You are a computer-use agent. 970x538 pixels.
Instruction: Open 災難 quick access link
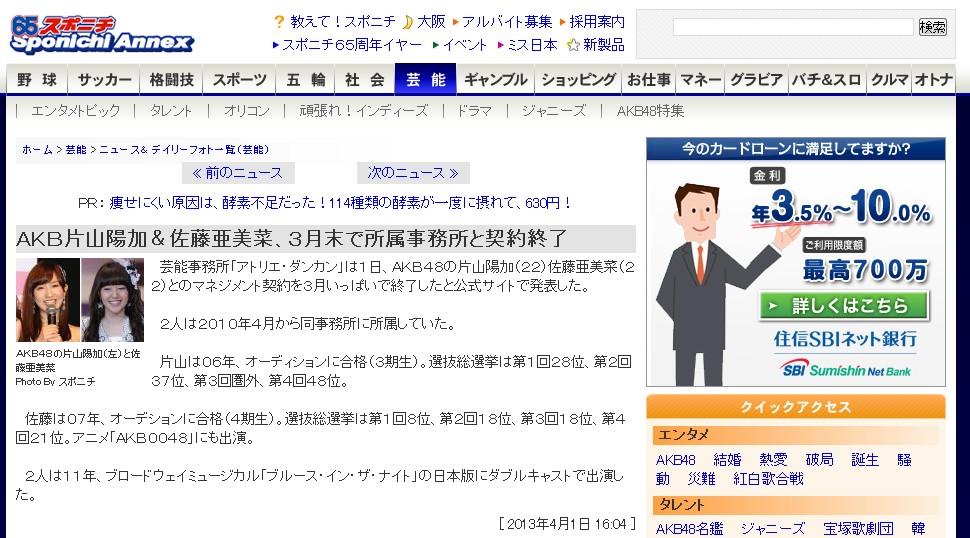pyautogui.click(x=702, y=479)
